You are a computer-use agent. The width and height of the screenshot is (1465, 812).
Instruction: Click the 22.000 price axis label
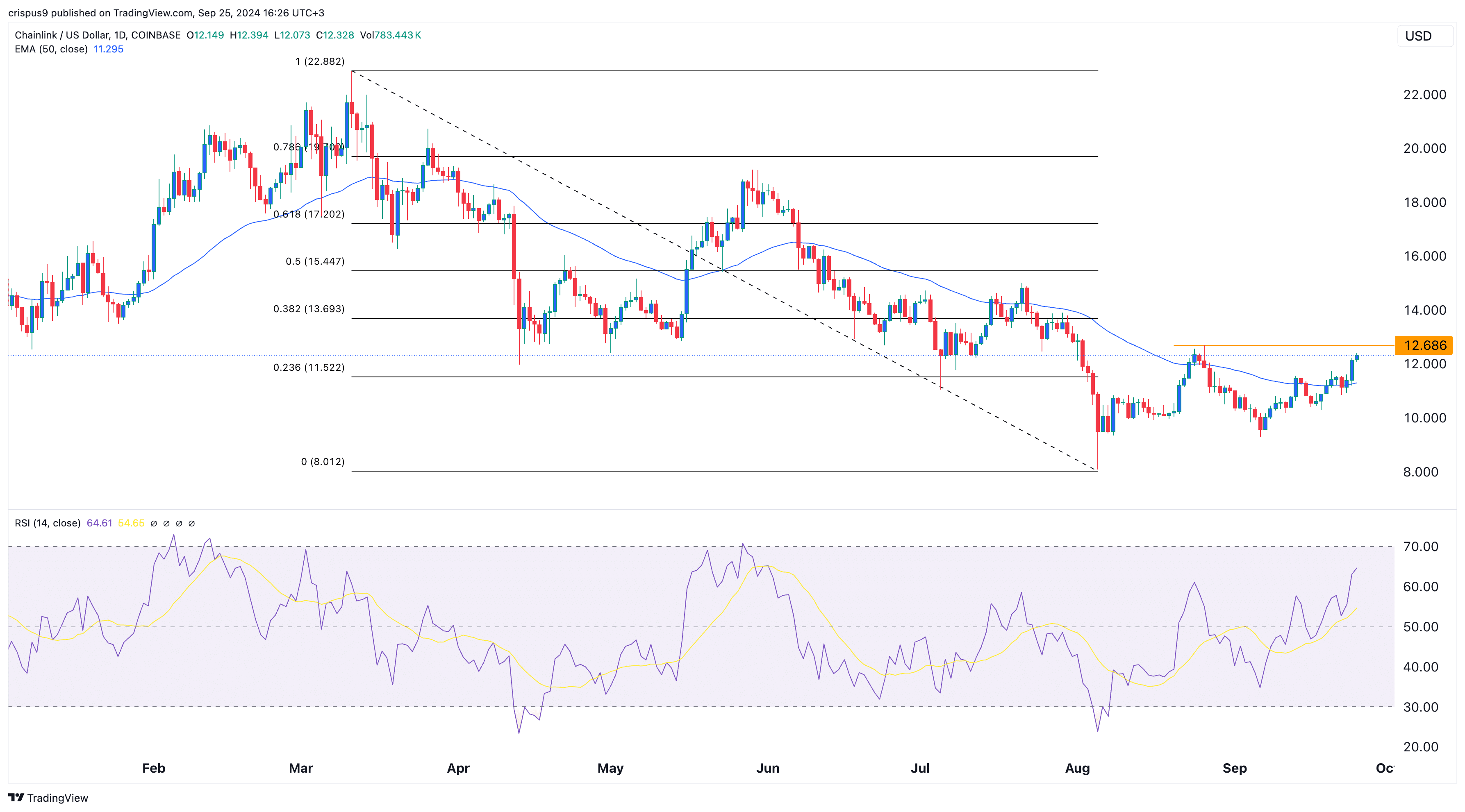pos(1424,95)
